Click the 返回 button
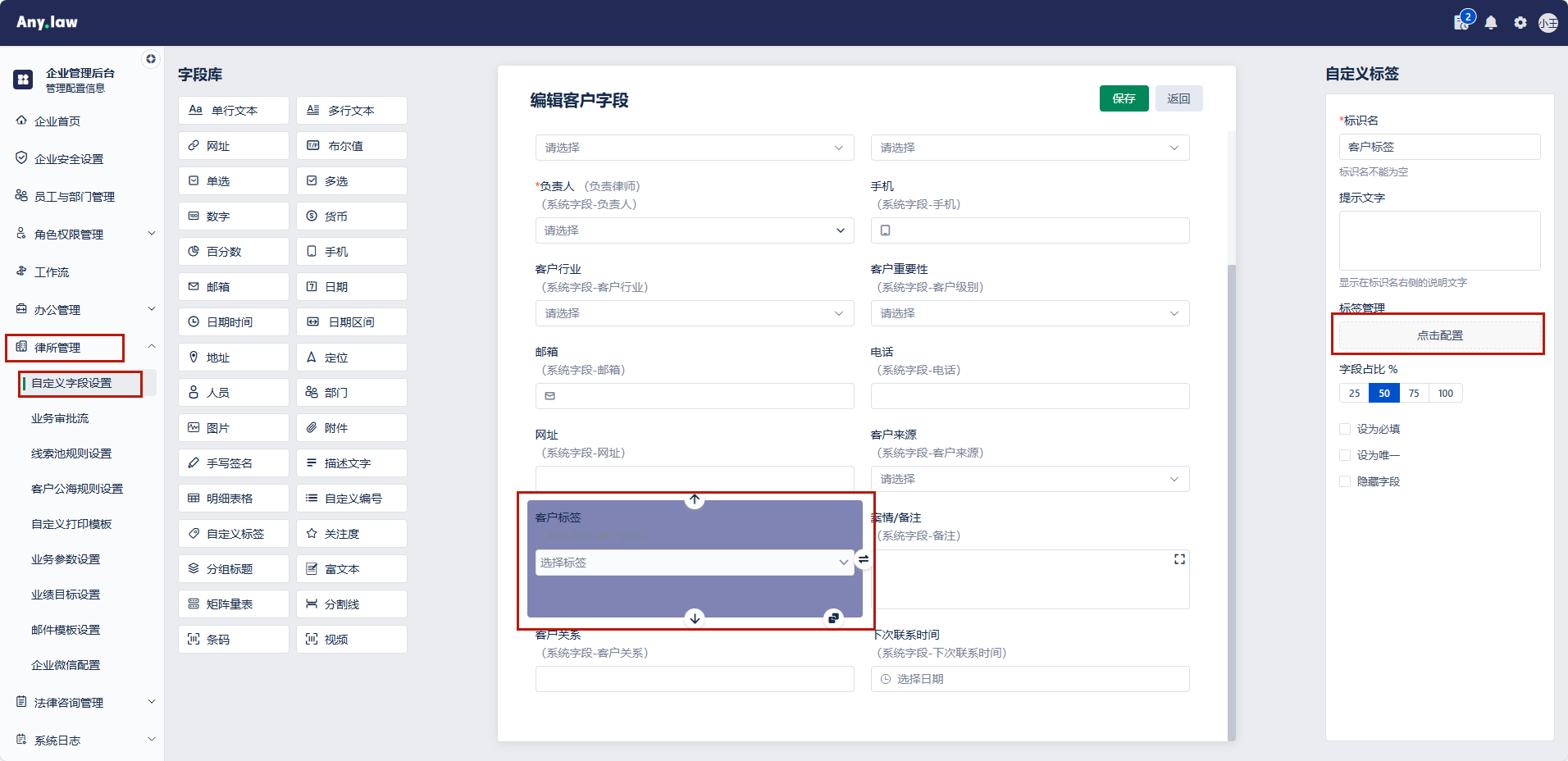 1179,98
